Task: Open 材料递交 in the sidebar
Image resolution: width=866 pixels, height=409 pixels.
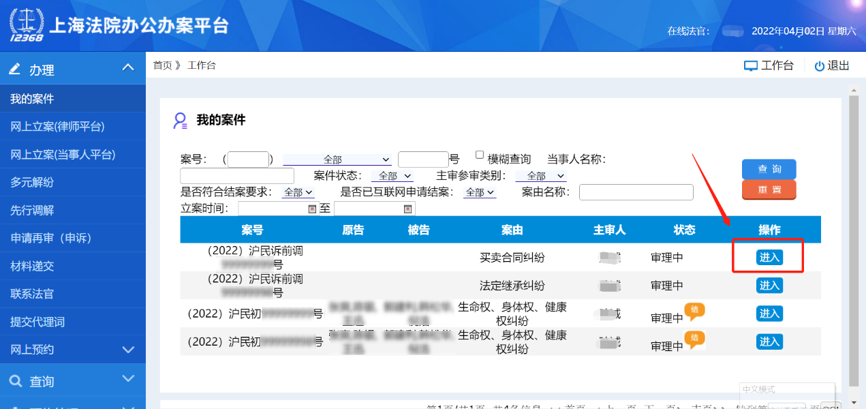Action: pos(73,266)
